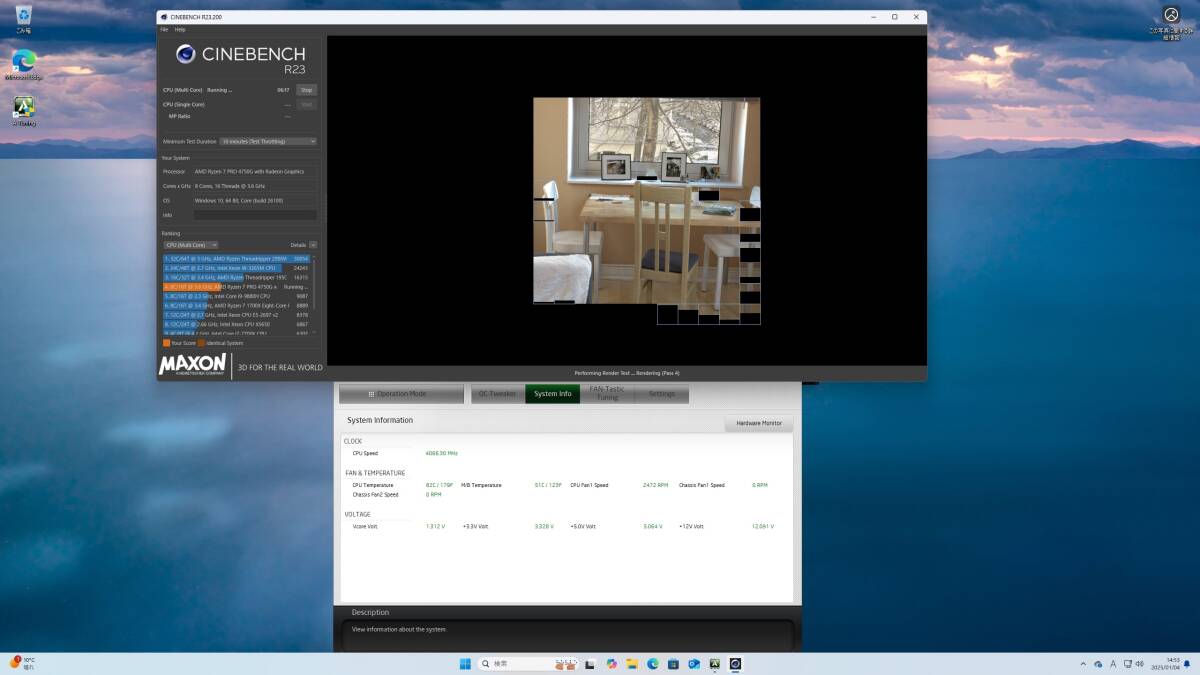Open the A-Tuning desktop shortcut
The height and width of the screenshot is (675, 1200).
(23, 110)
